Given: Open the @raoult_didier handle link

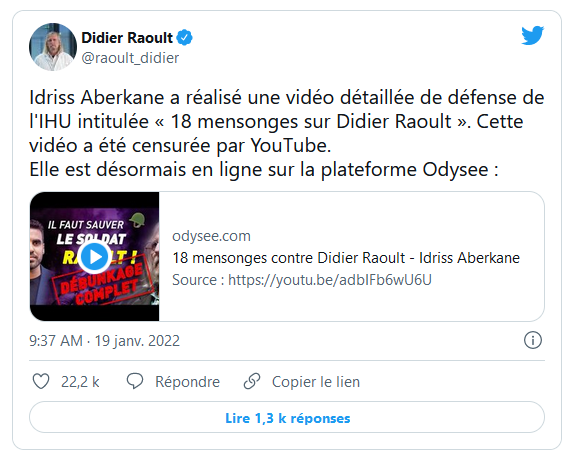Looking at the screenshot, I should point(130,58).
